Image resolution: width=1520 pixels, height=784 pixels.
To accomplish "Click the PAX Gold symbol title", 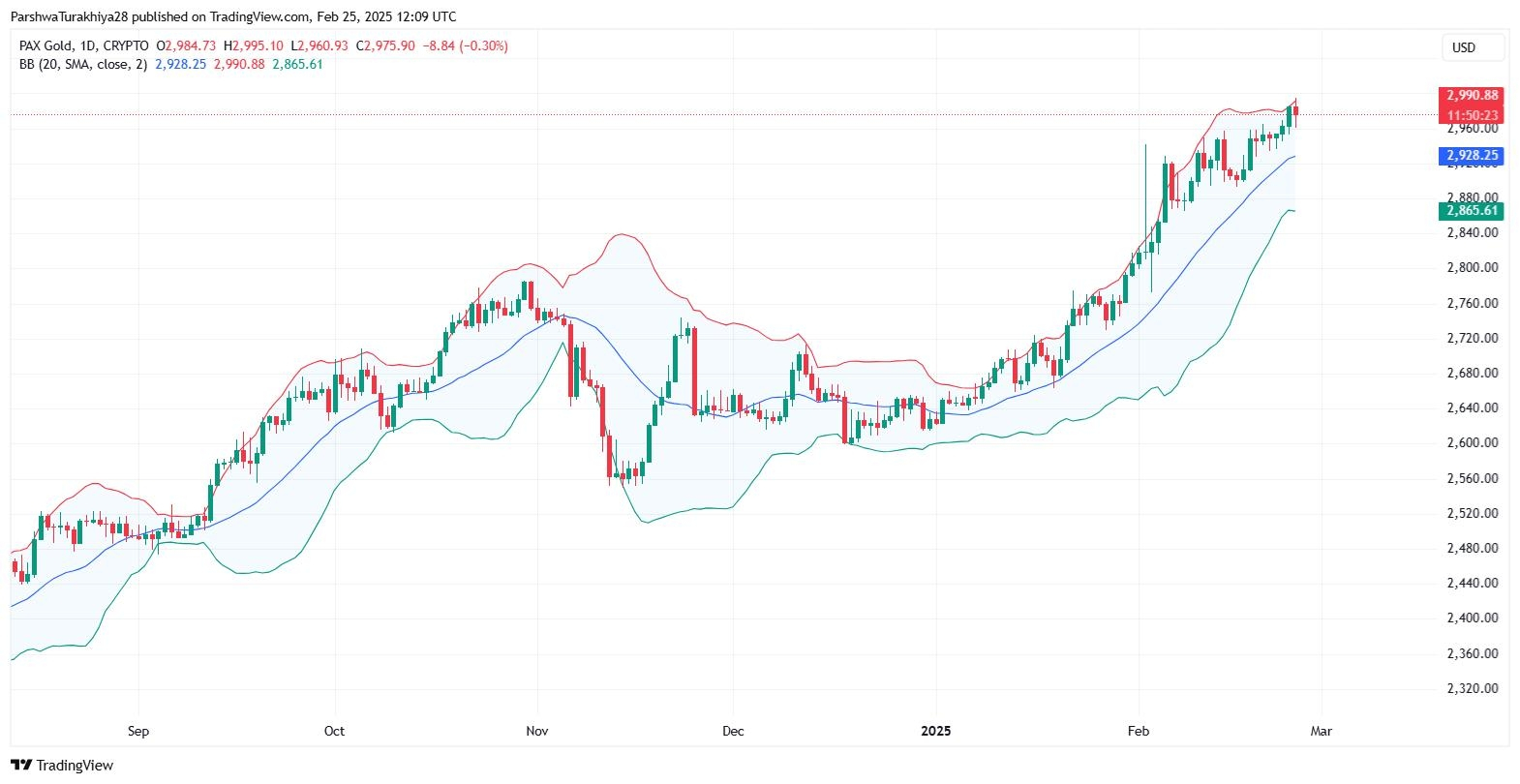I will tap(48, 45).
